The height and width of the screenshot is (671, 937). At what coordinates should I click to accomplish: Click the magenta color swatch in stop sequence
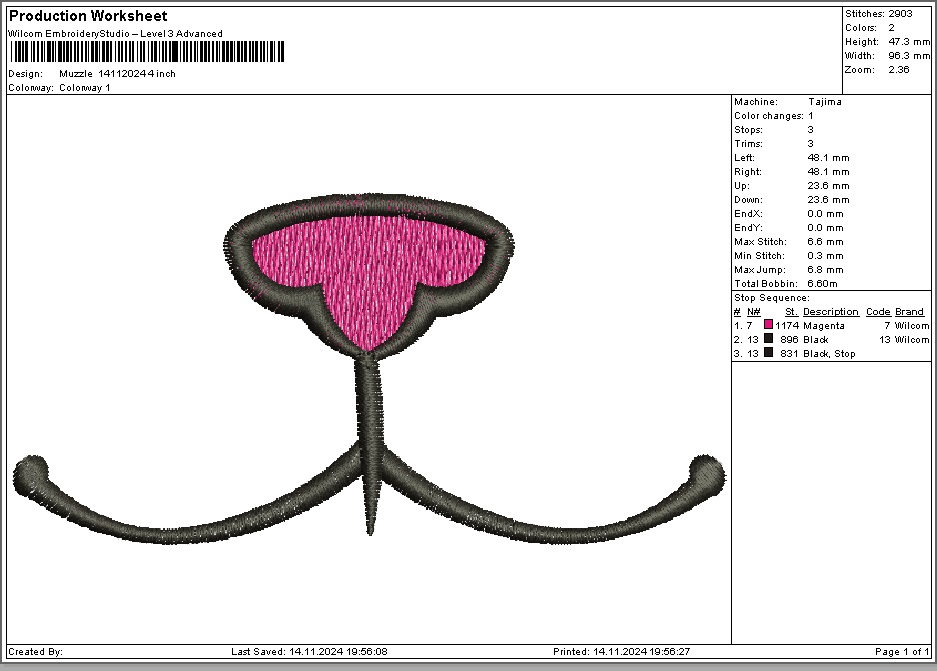click(768, 325)
